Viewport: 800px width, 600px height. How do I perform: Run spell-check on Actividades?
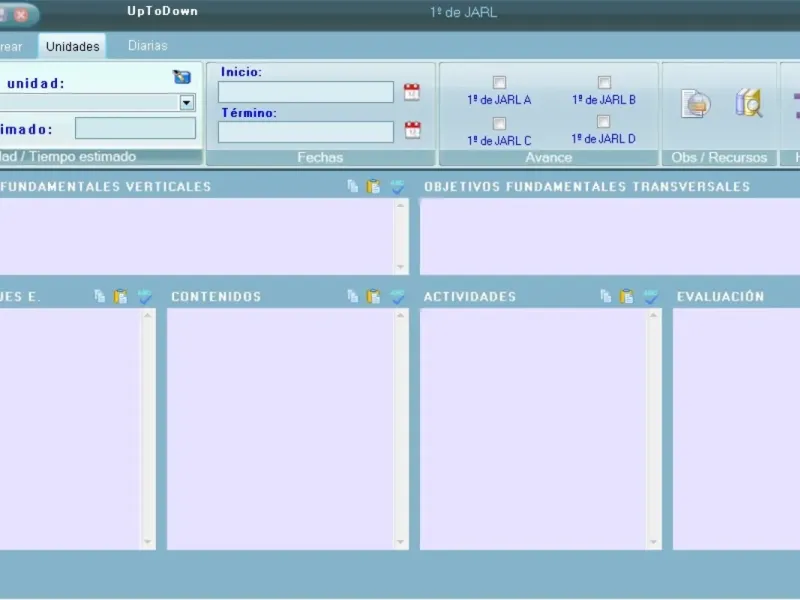[x=651, y=296]
